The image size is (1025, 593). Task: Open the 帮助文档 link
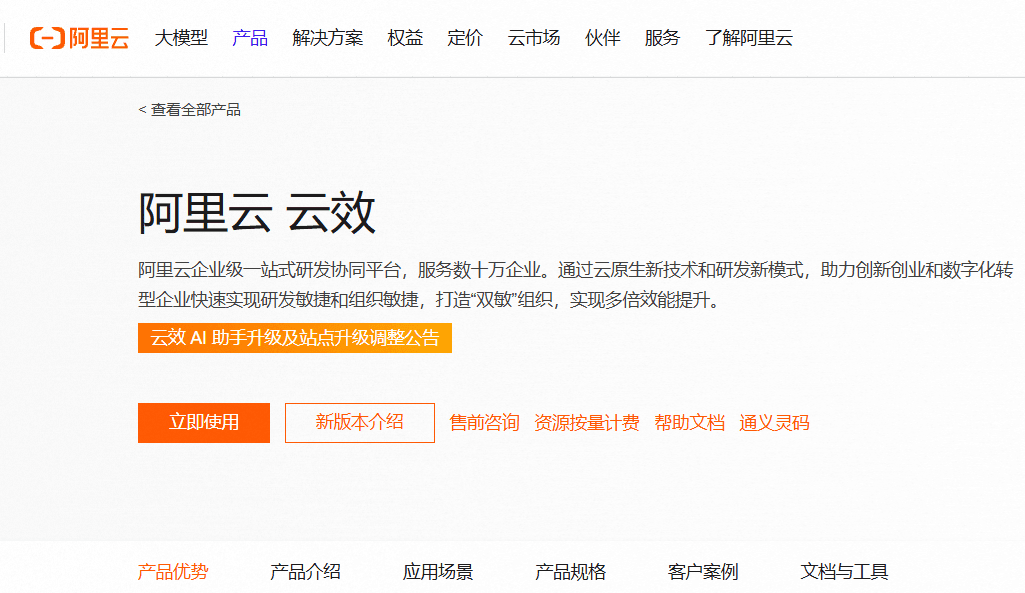pos(690,423)
